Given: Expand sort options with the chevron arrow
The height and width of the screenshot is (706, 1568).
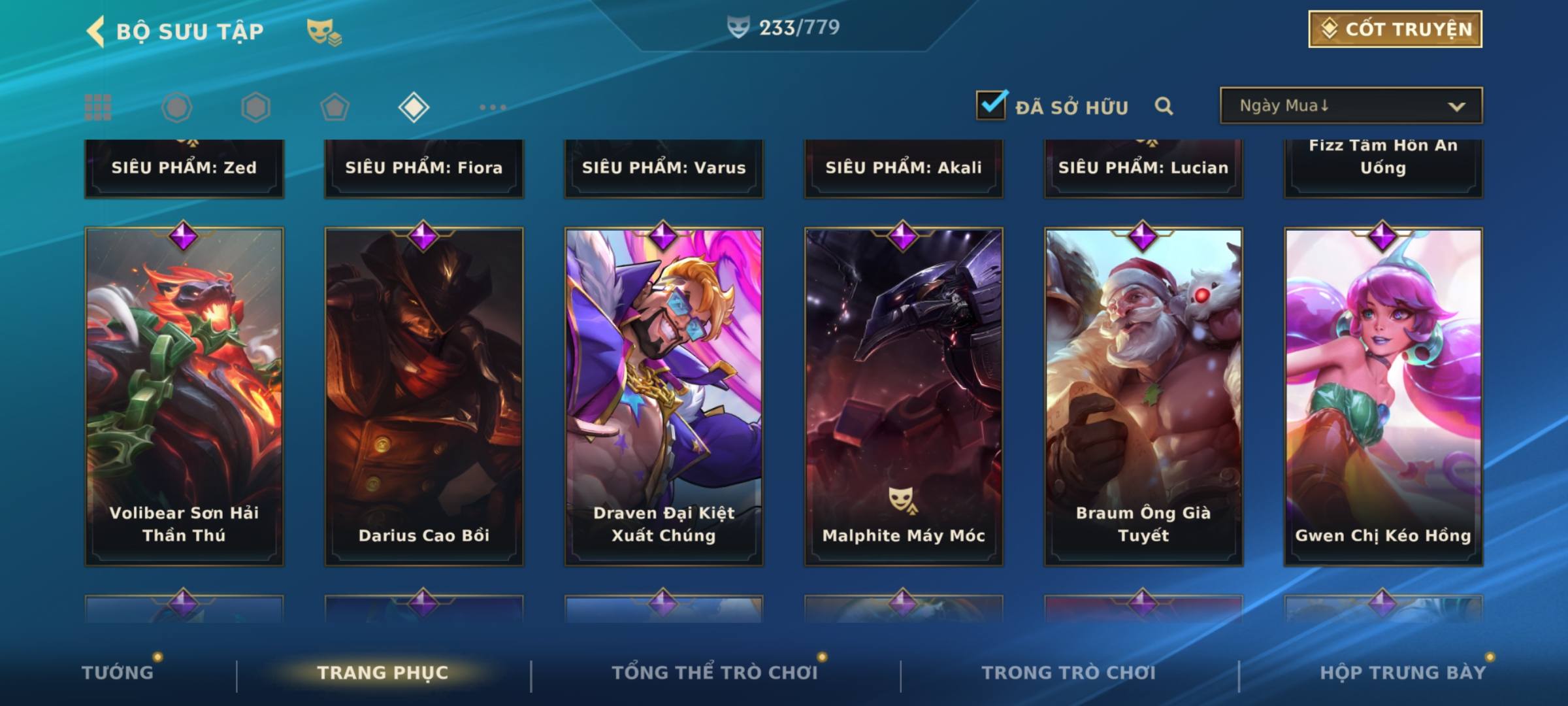Looking at the screenshot, I should point(1456,107).
